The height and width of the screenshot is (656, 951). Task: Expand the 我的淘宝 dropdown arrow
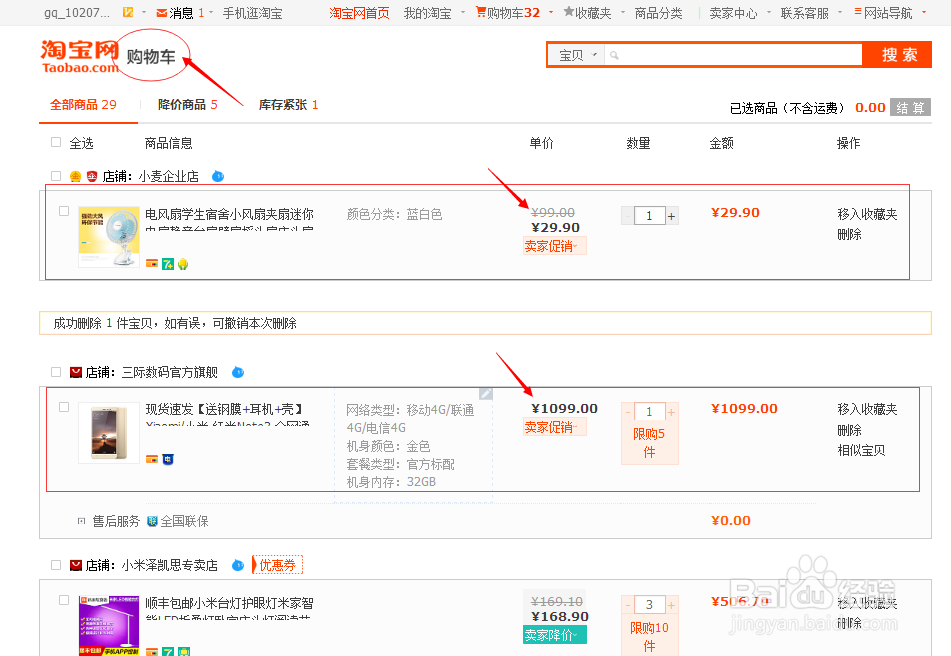(x=463, y=12)
